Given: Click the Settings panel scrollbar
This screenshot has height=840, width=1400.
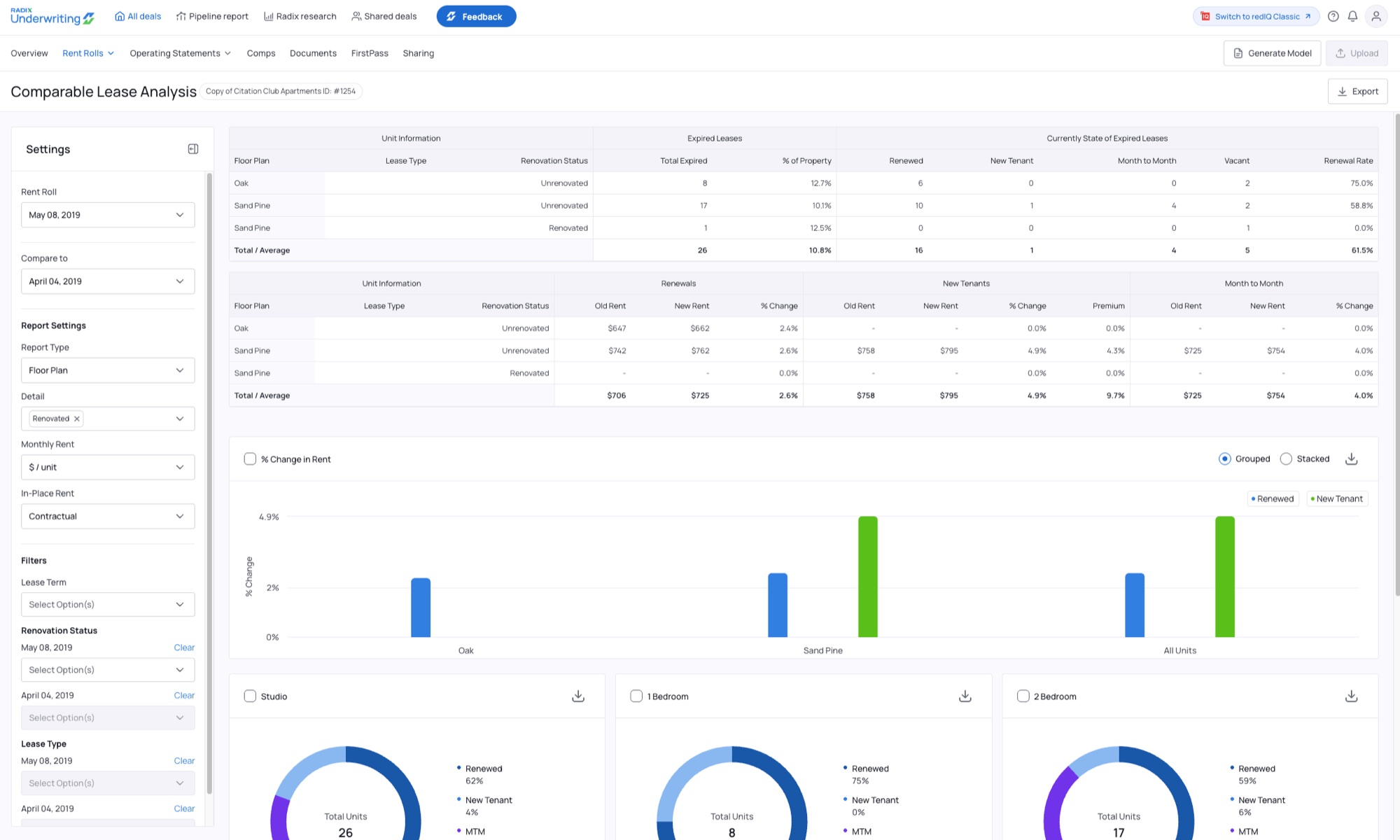Looking at the screenshot, I should [x=209, y=483].
